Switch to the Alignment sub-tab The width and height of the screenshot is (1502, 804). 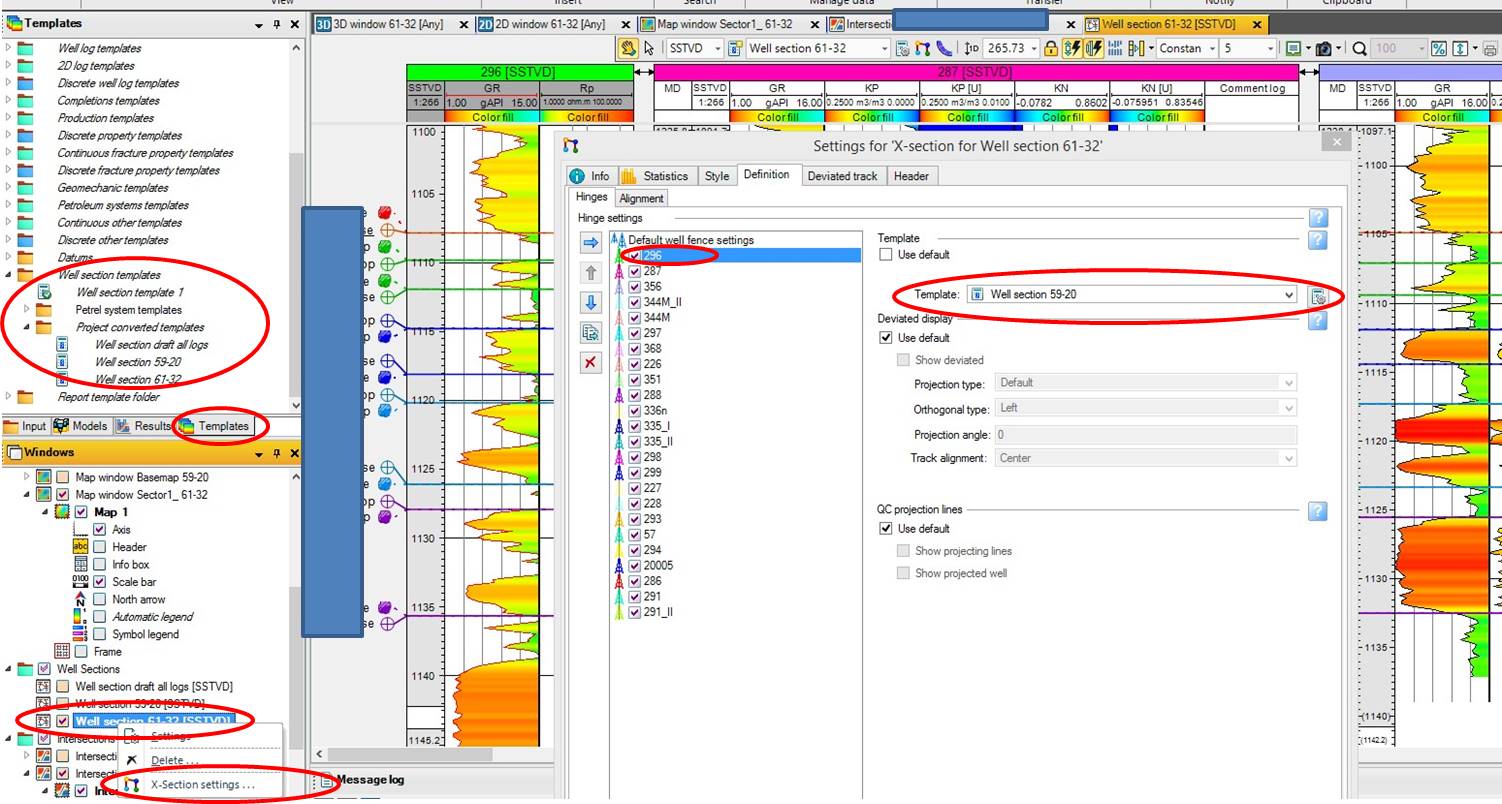(x=641, y=198)
